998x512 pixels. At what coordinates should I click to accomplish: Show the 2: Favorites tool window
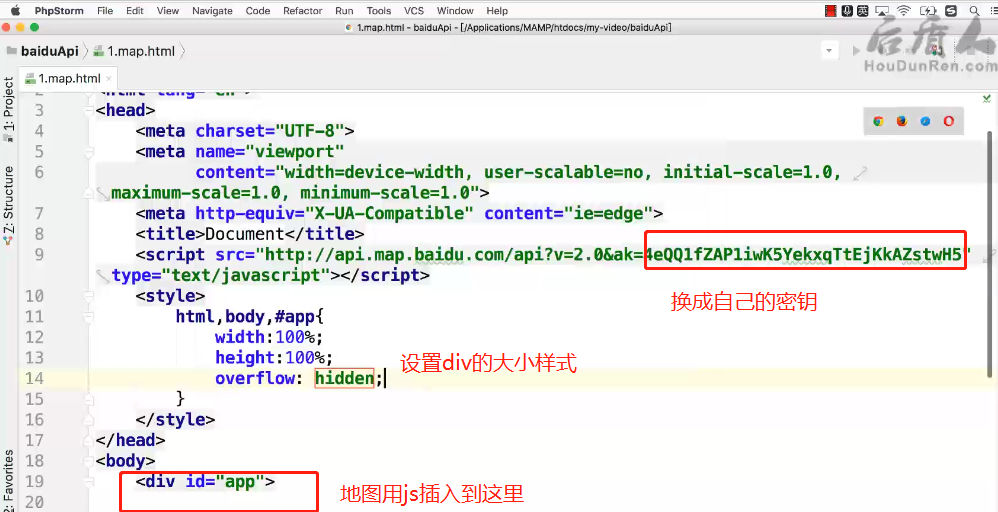pyautogui.click(x=8, y=481)
